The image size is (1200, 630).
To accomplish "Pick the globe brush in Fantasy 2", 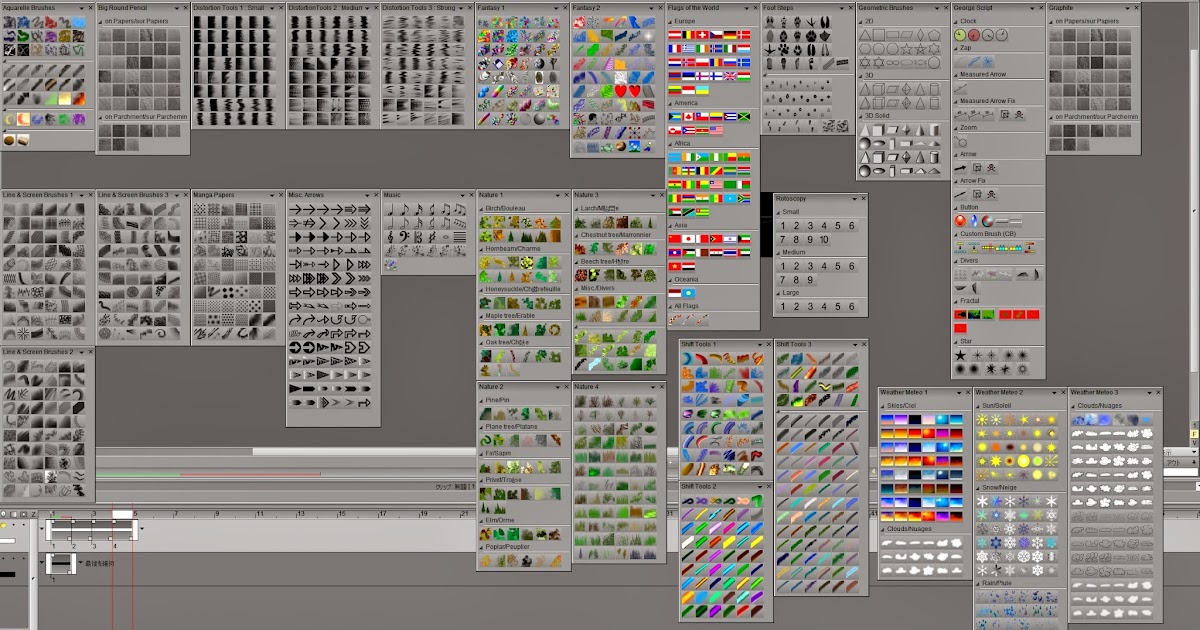I will 621,146.
